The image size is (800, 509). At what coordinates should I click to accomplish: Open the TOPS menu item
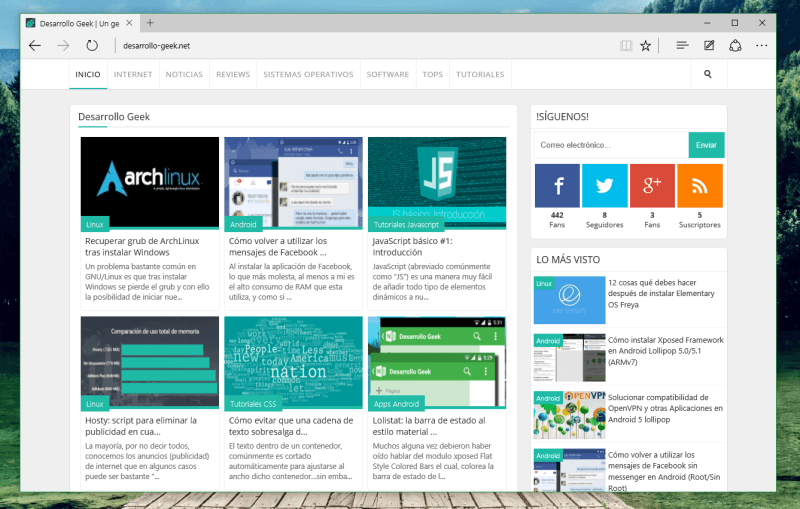click(433, 74)
